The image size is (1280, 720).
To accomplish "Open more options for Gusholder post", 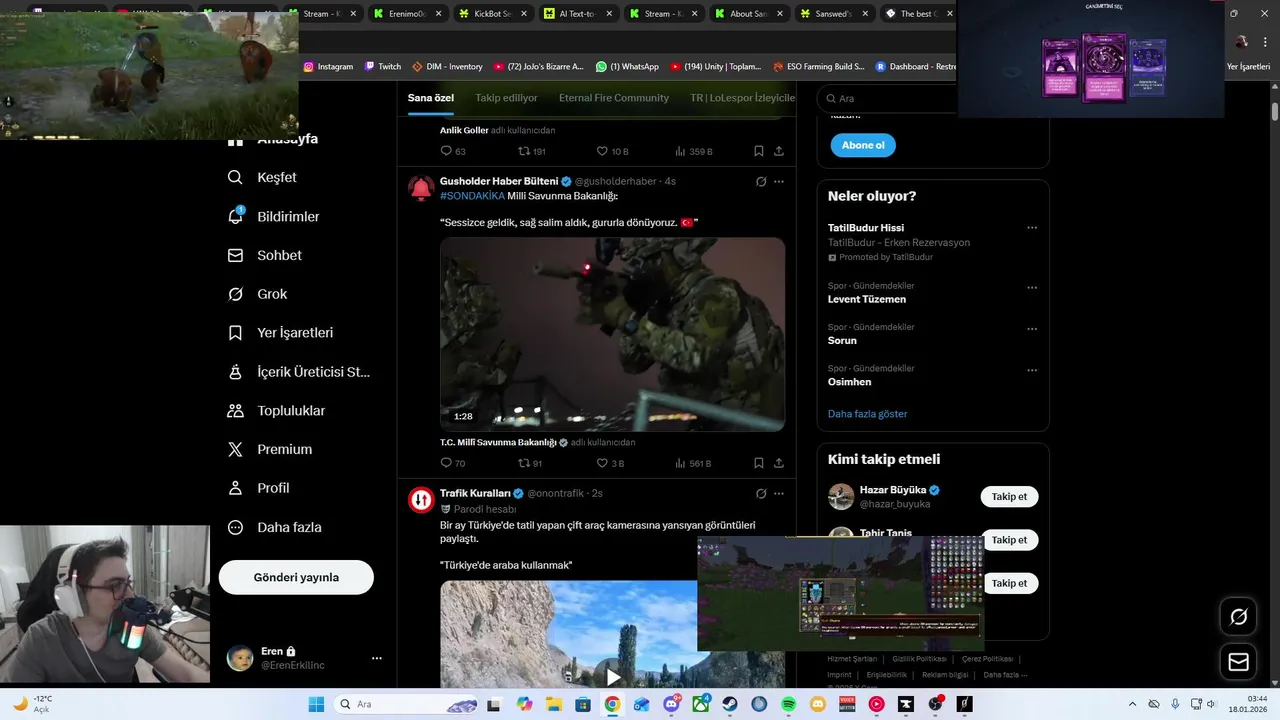I will [779, 182].
